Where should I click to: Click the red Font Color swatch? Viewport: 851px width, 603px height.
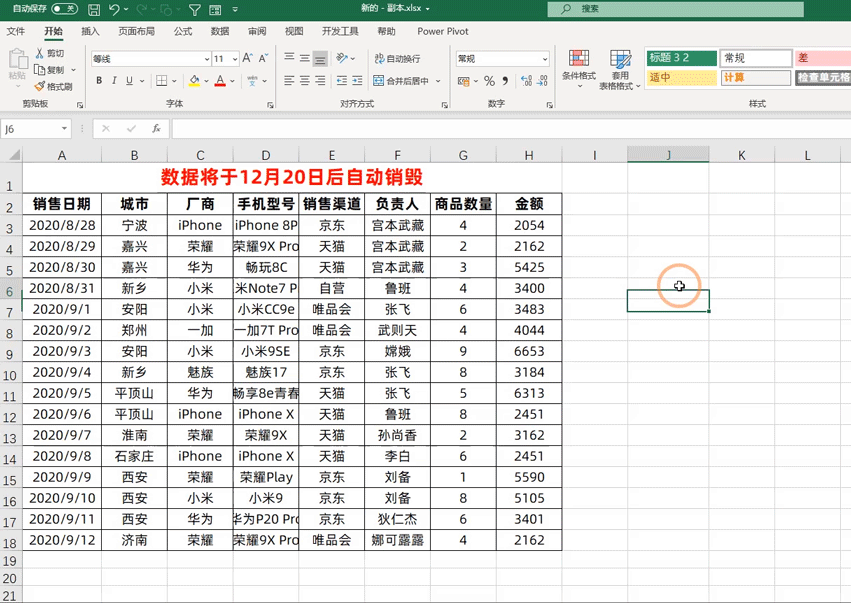click(220, 81)
